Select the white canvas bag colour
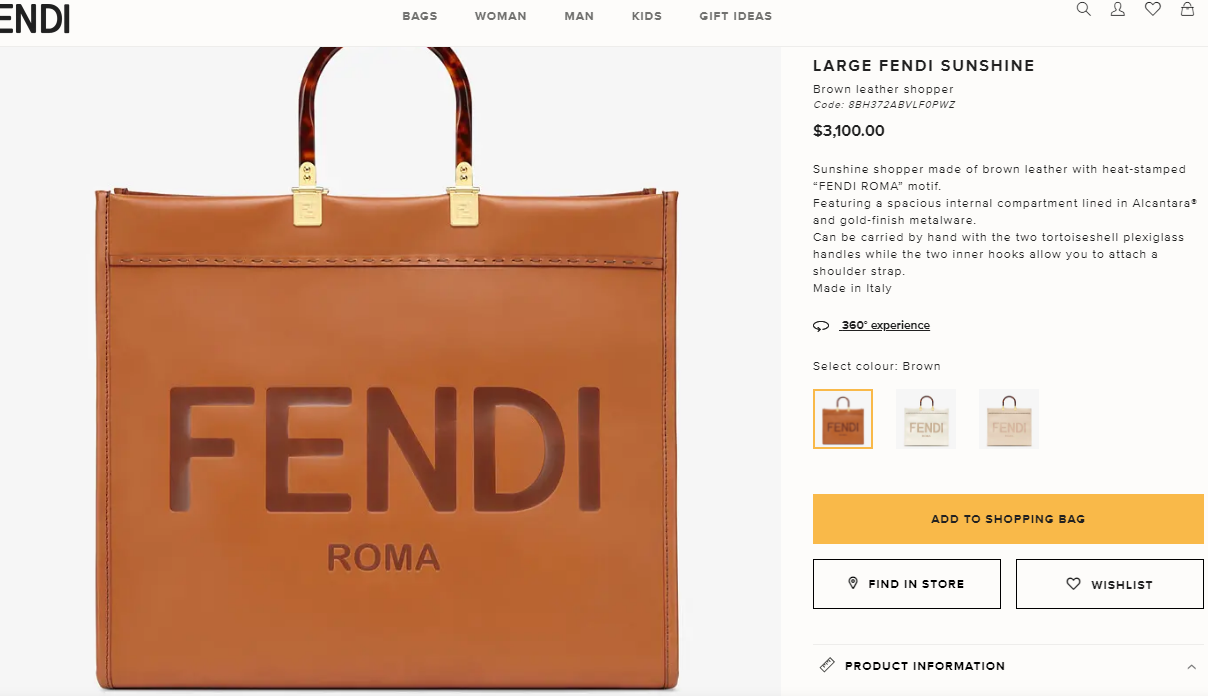This screenshot has width=1208, height=696. (926, 419)
